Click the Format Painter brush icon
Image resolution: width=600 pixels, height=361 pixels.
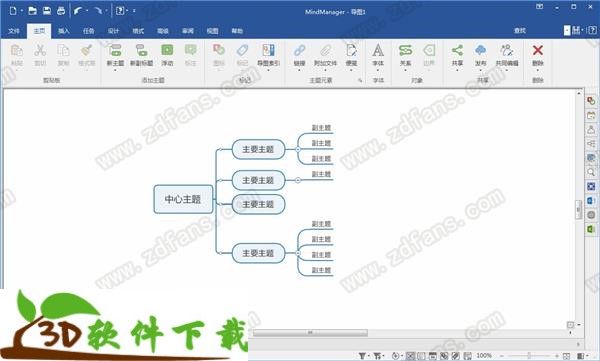pos(87,51)
